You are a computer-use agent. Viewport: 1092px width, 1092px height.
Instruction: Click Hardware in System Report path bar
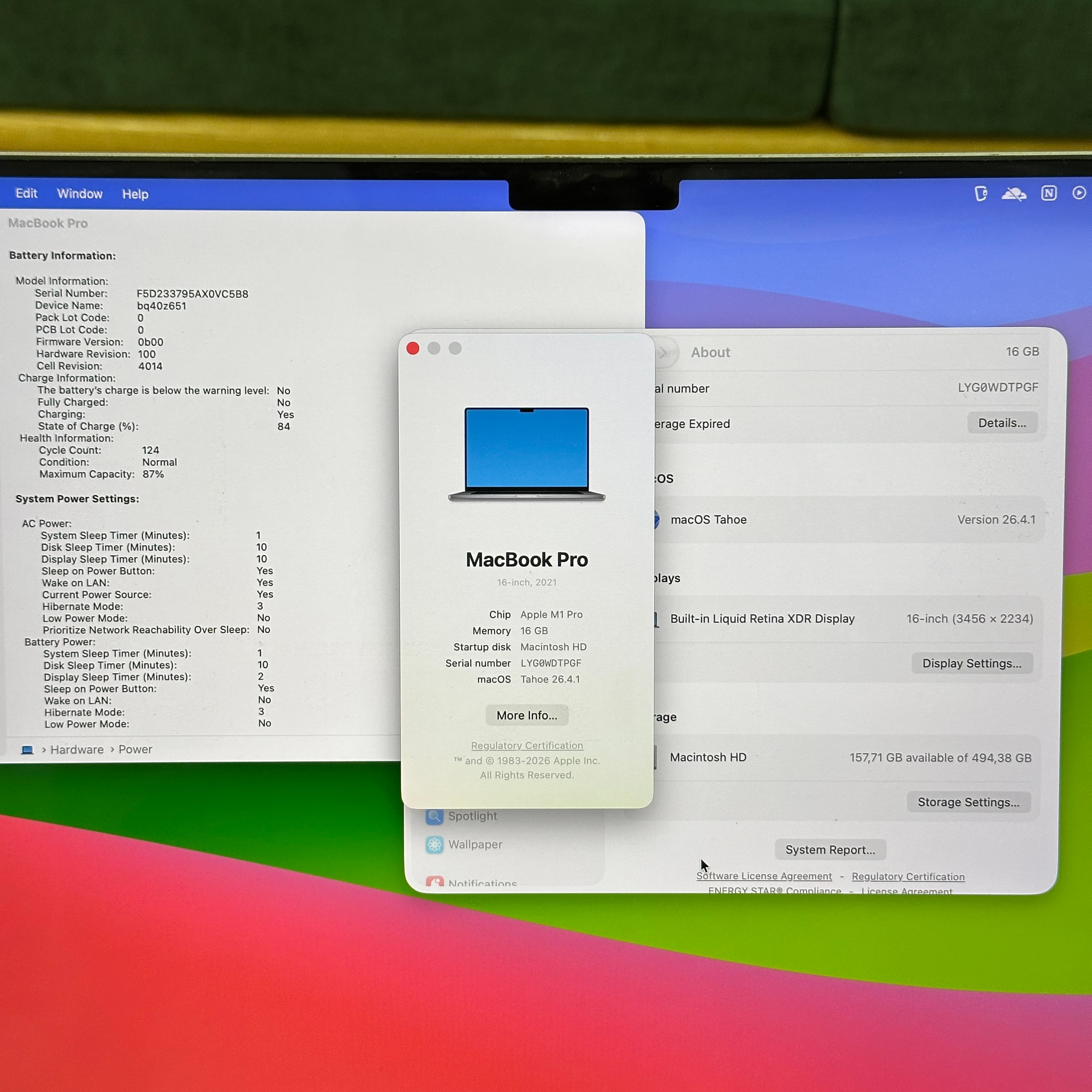(77, 749)
